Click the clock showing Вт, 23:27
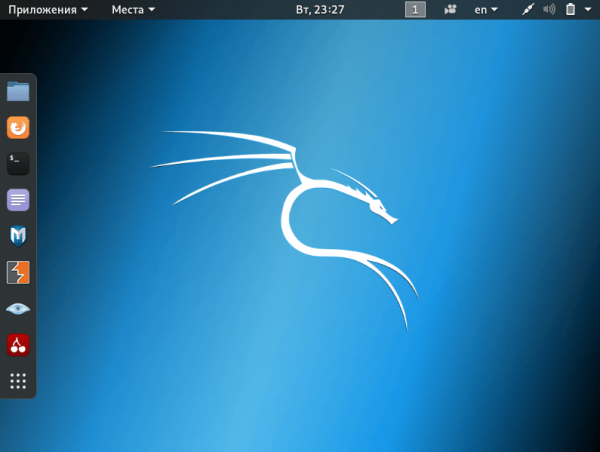The image size is (600, 452). pos(320,10)
